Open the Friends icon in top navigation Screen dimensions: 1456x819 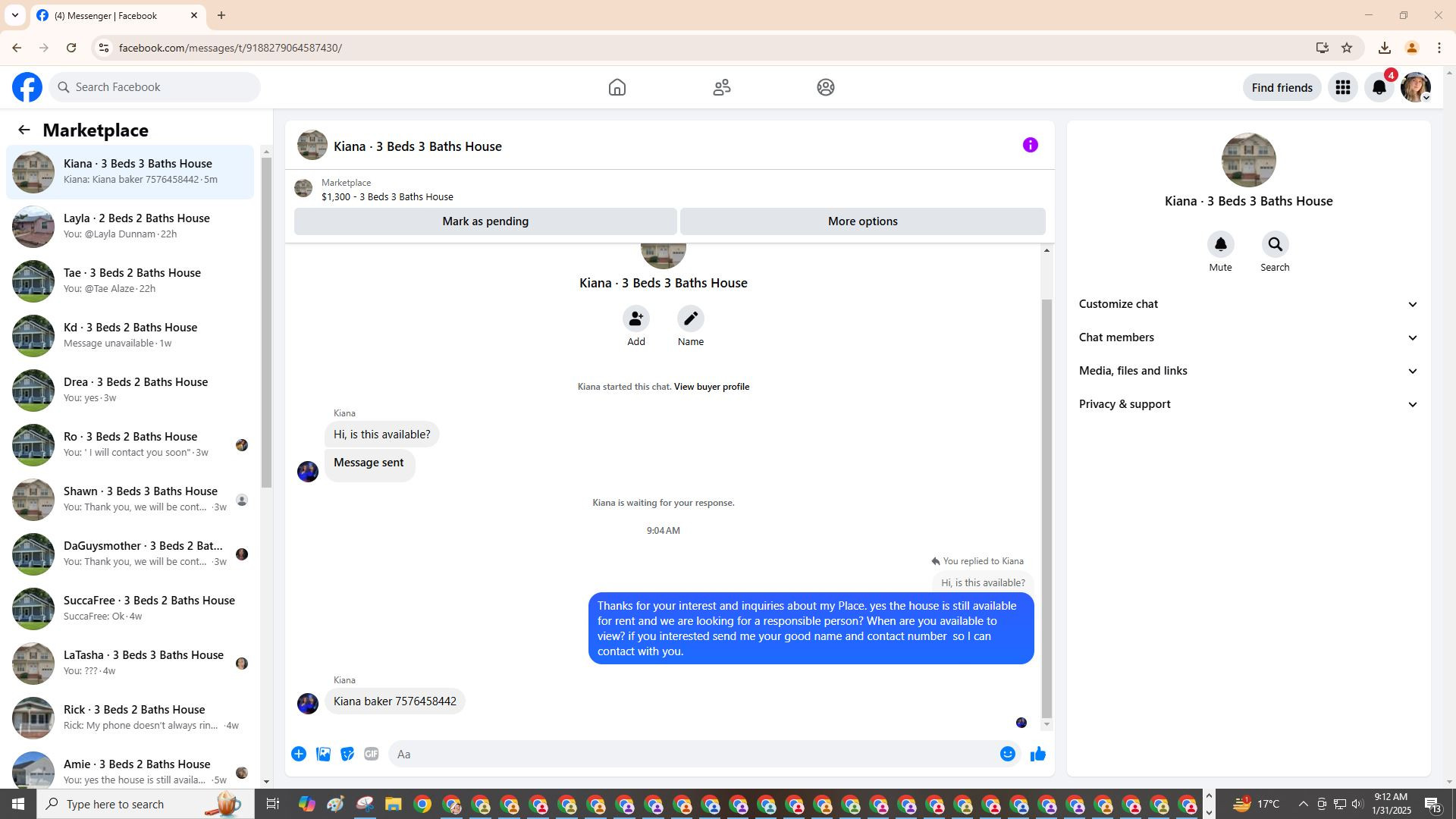[722, 87]
